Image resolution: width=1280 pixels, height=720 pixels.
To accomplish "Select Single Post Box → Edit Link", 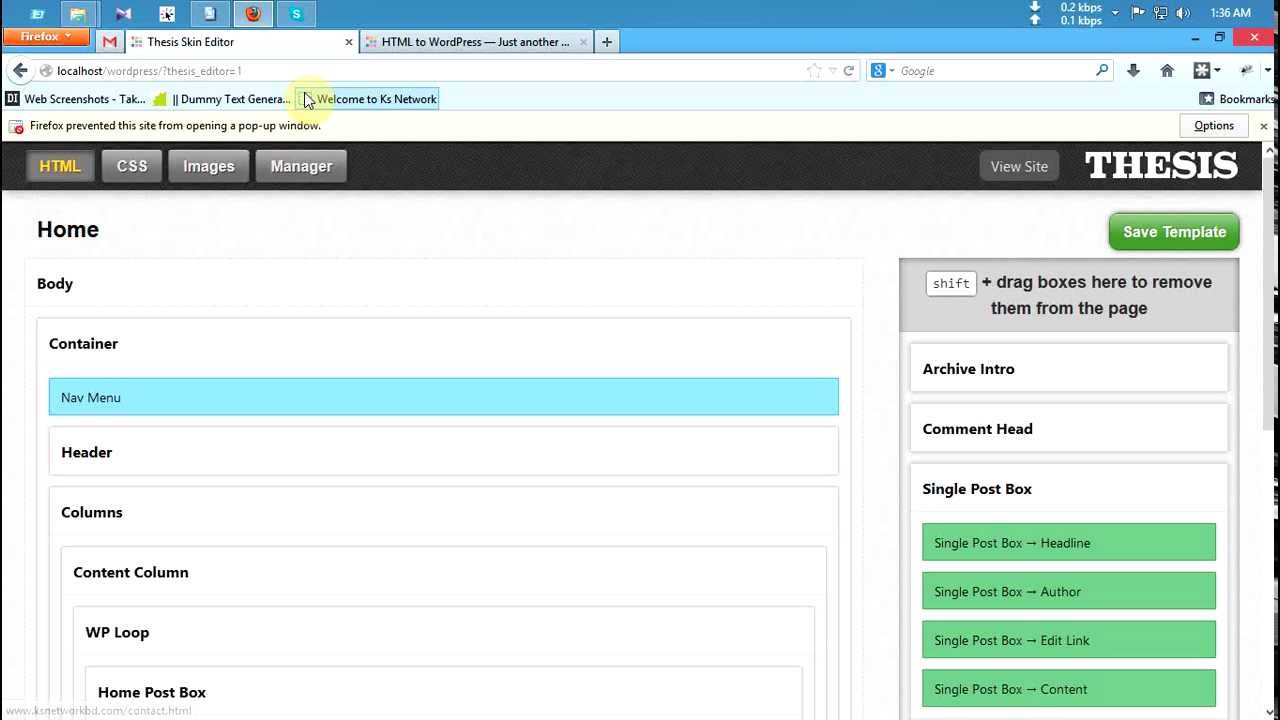I will [x=1069, y=640].
